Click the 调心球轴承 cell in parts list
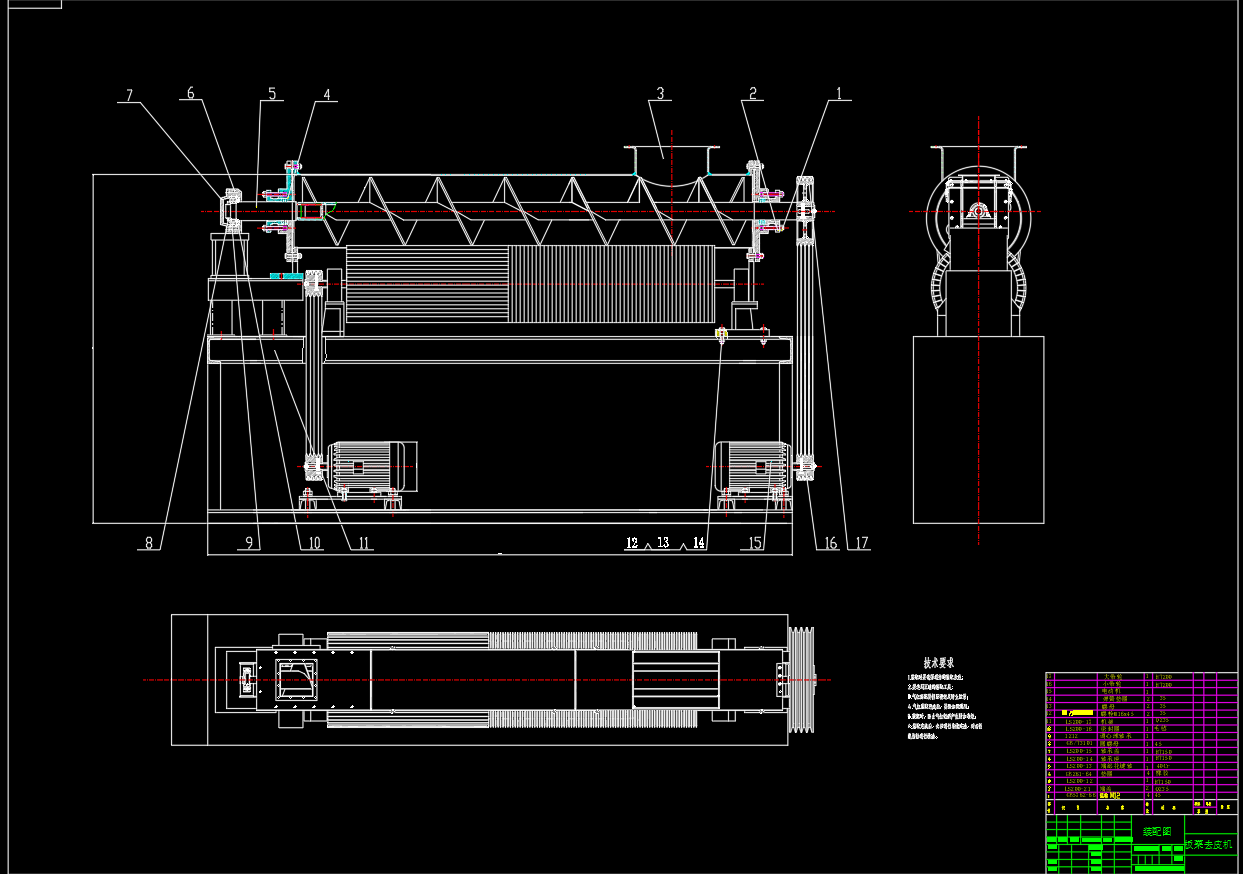This screenshot has width=1243, height=874. (x=1115, y=736)
